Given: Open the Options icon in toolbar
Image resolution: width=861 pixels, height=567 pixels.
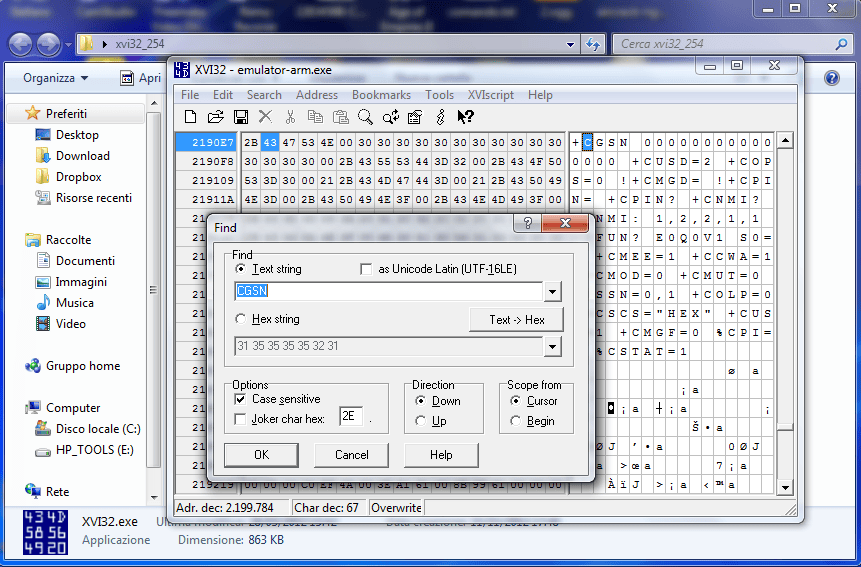Looking at the screenshot, I should 415,117.
